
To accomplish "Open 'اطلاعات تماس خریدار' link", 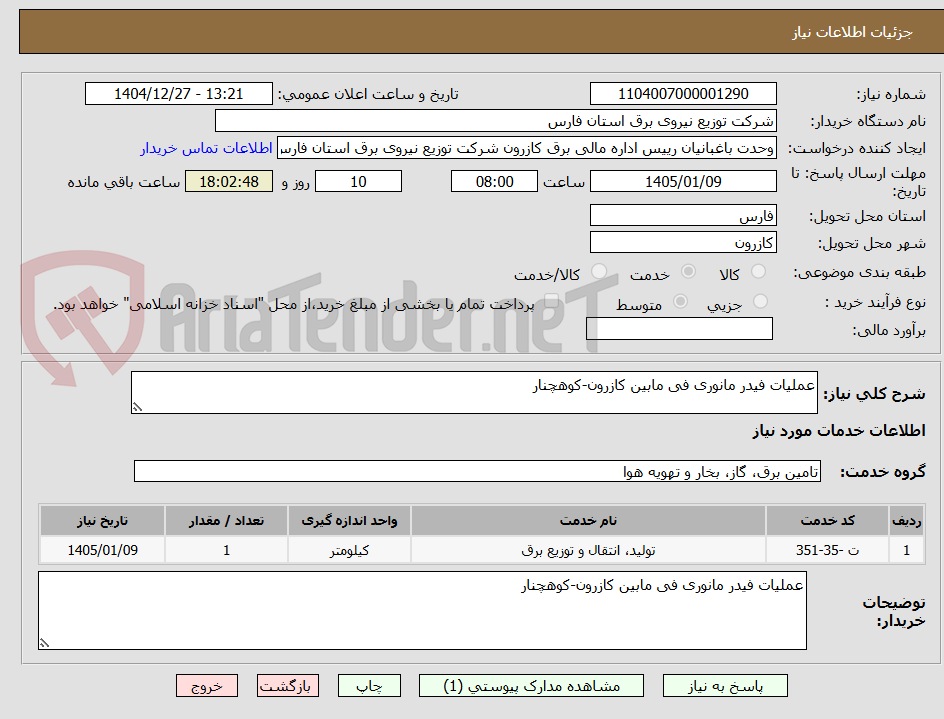I will pyautogui.click(x=206, y=148).
